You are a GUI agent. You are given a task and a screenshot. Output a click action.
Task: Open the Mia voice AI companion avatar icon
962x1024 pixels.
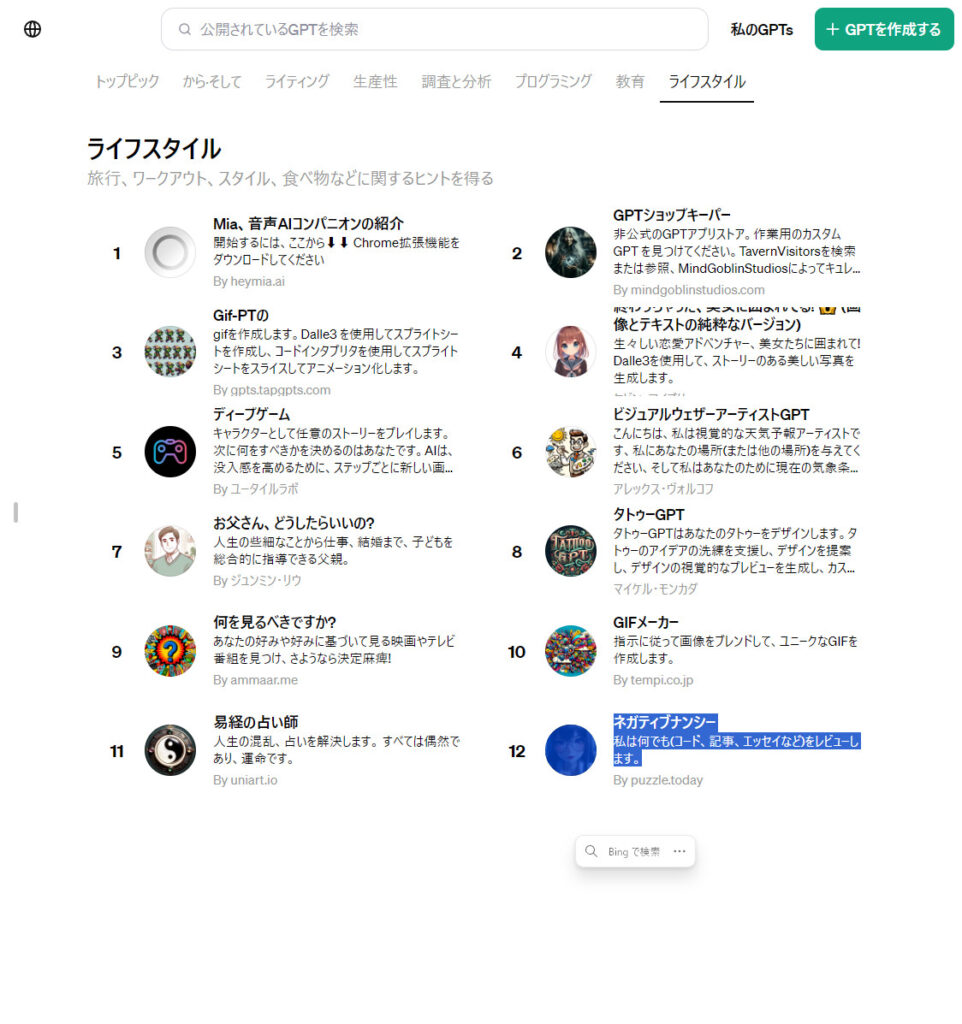pyautogui.click(x=170, y=252)
